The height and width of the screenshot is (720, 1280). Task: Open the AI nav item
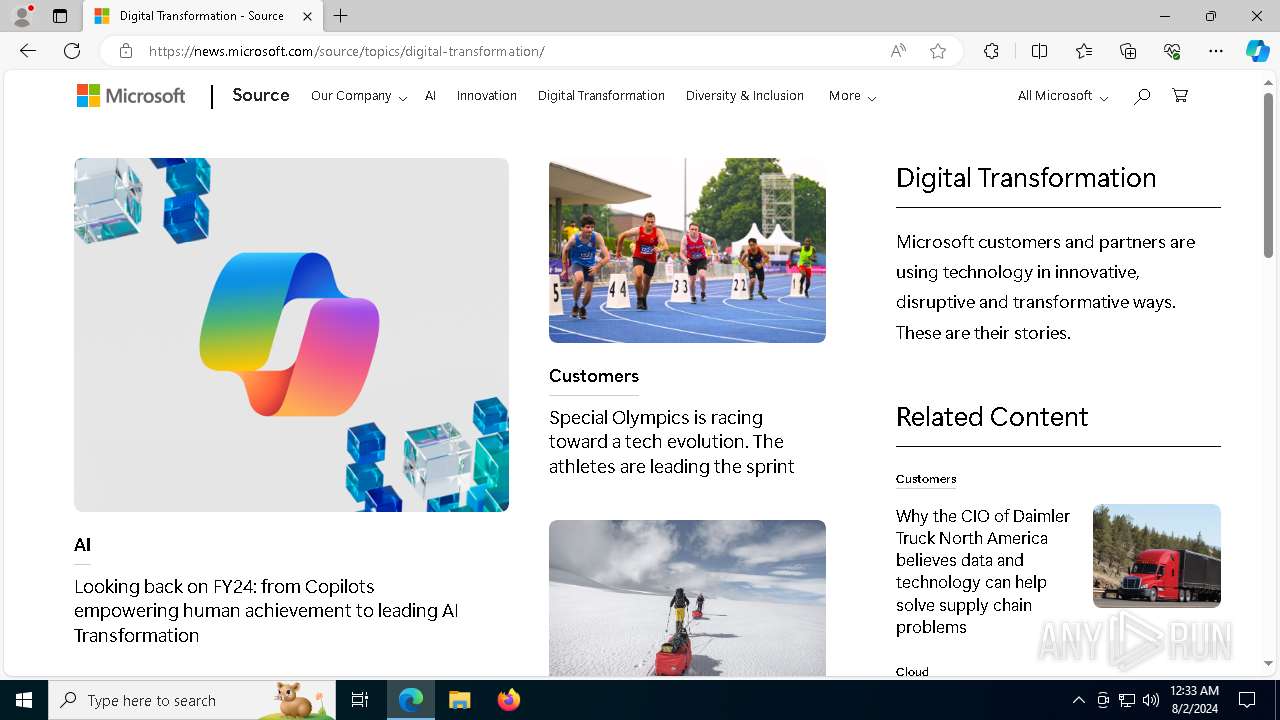point(430,96)
